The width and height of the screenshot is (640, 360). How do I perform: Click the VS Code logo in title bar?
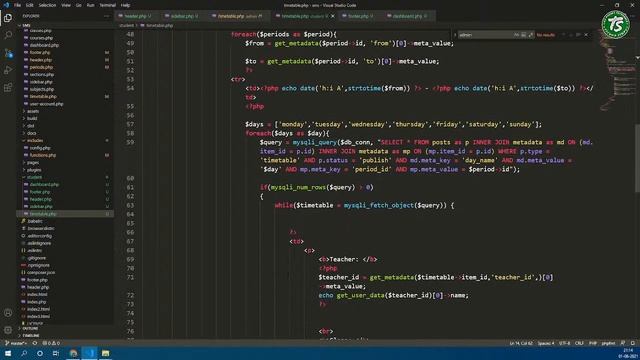tap(6, 5)
